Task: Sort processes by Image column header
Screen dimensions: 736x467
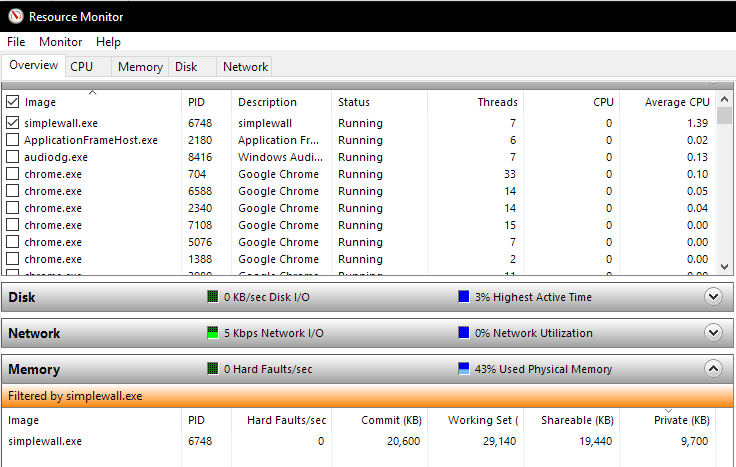Action: click(40, 102)
